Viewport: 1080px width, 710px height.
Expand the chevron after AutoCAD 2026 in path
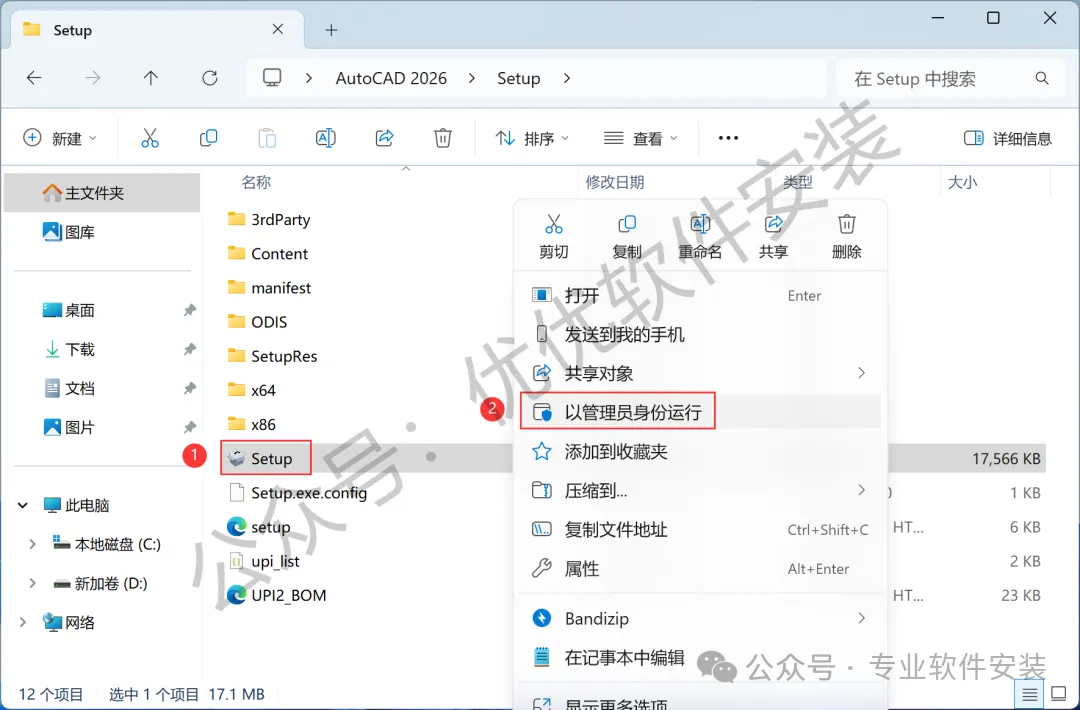[x=472, y=79]
